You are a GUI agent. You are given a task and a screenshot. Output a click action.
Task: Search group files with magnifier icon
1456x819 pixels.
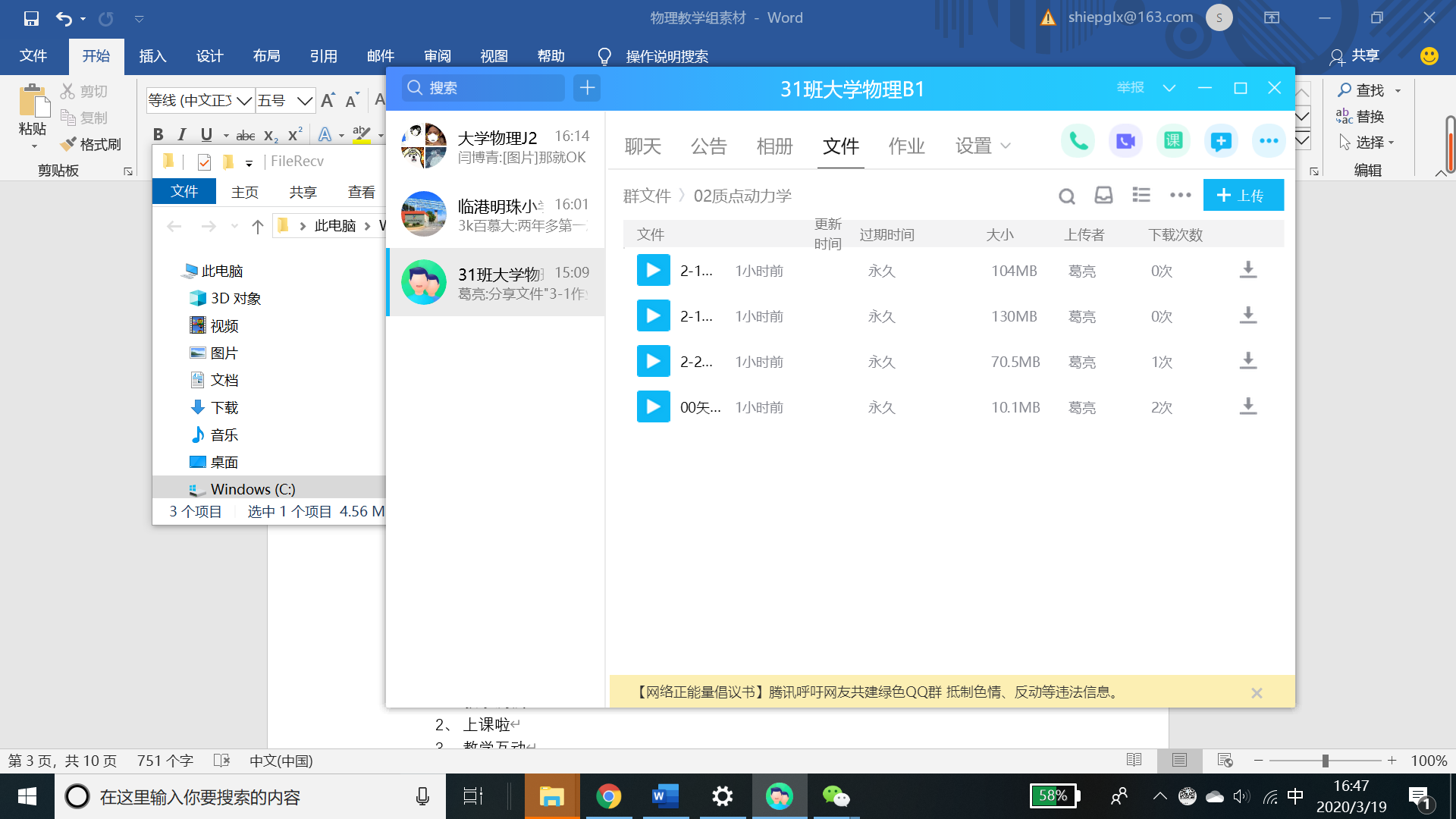point(1067,196)
